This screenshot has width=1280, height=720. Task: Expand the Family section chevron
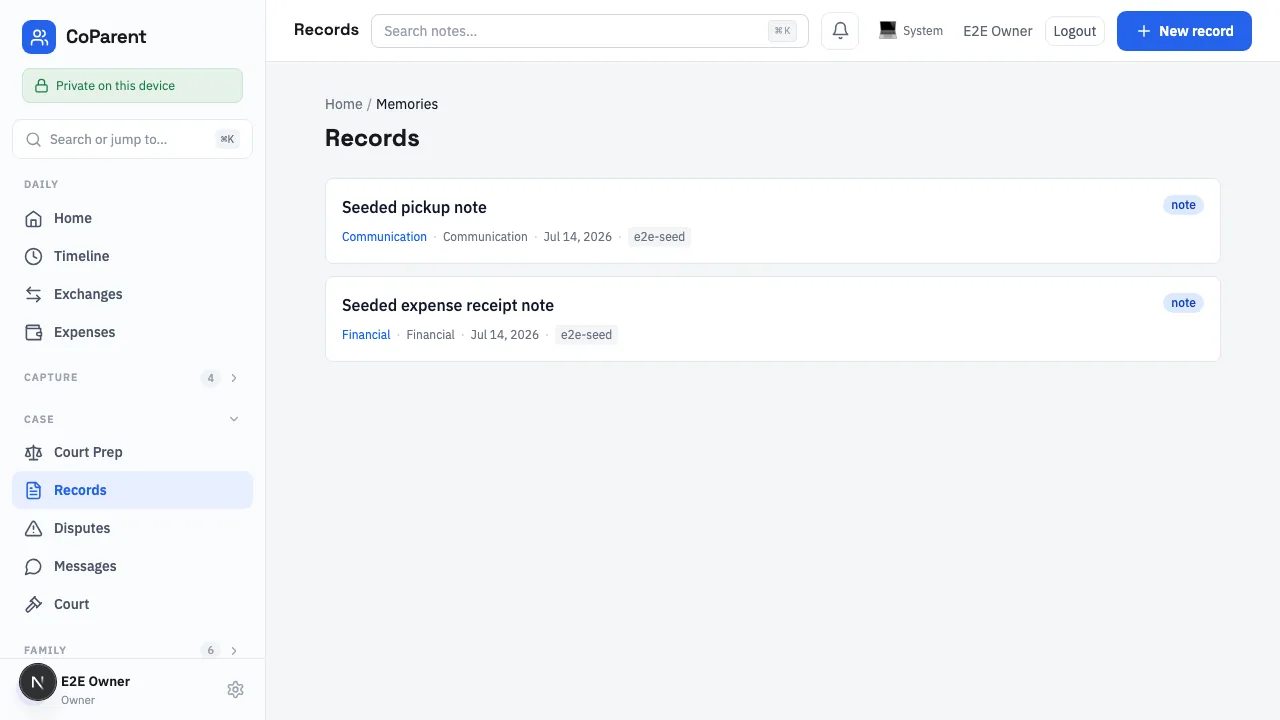point(234,650)
